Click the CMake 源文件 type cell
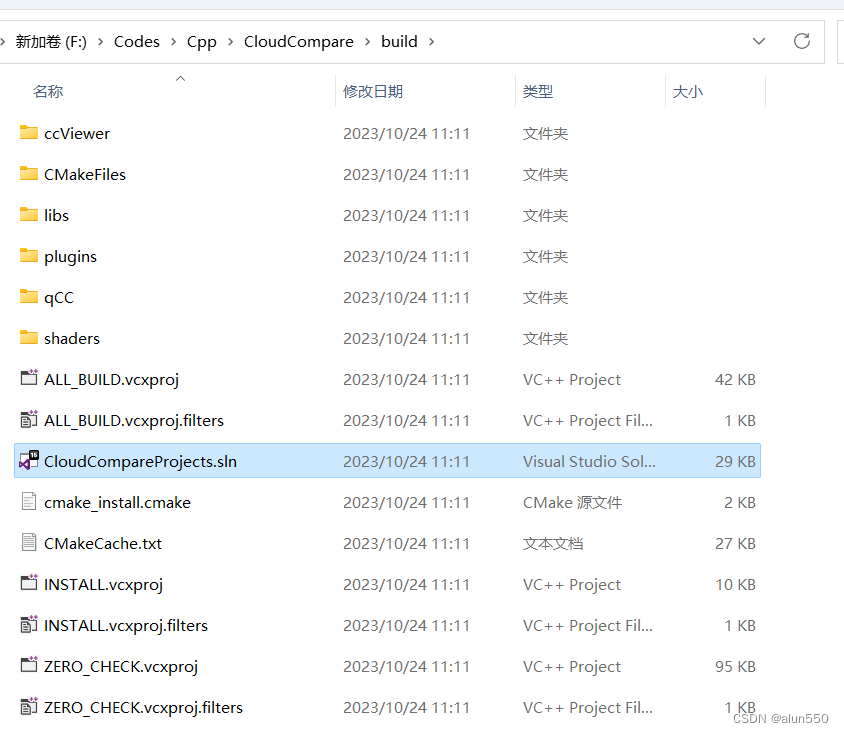Image resolution: width=844 pixels, height=733 pixels. 573,502
